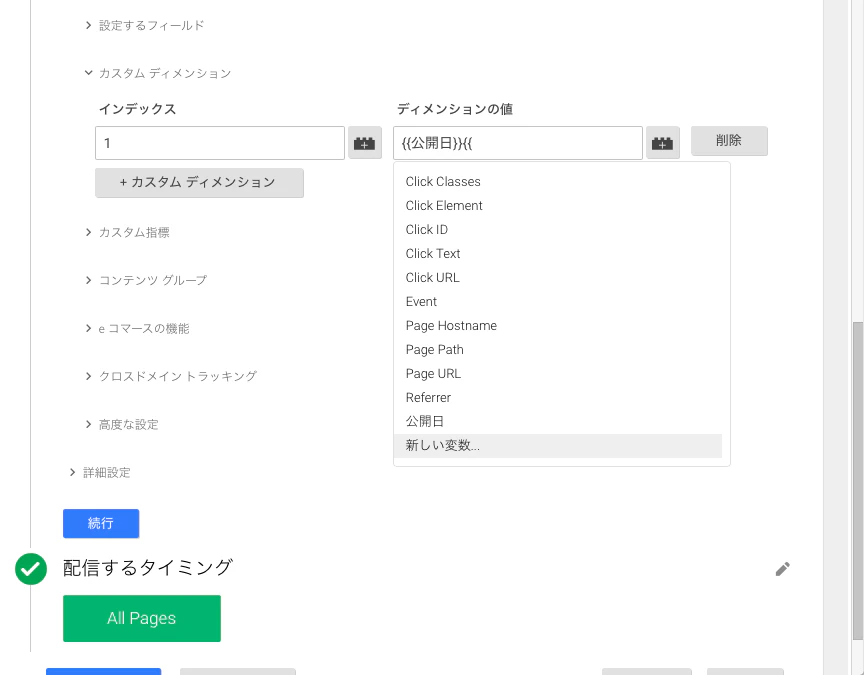
Task: Expand the 詳細設定 section
Action: (x=100, y=472)
